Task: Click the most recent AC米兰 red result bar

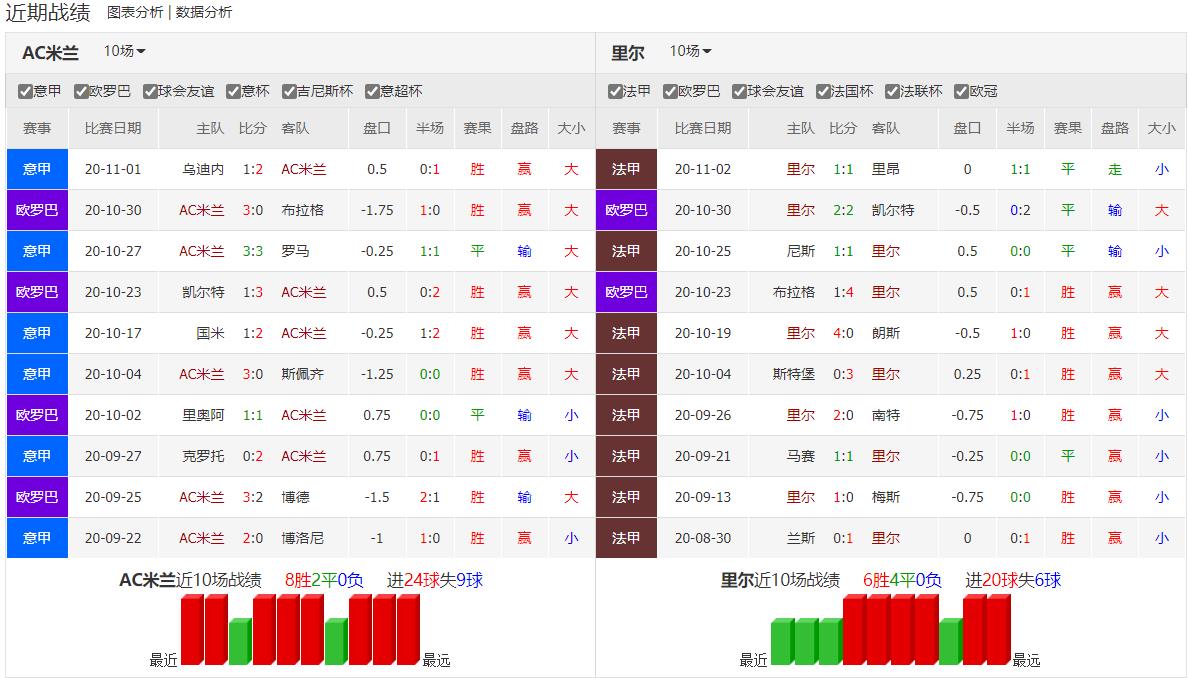Action: (x=191, y=630)
